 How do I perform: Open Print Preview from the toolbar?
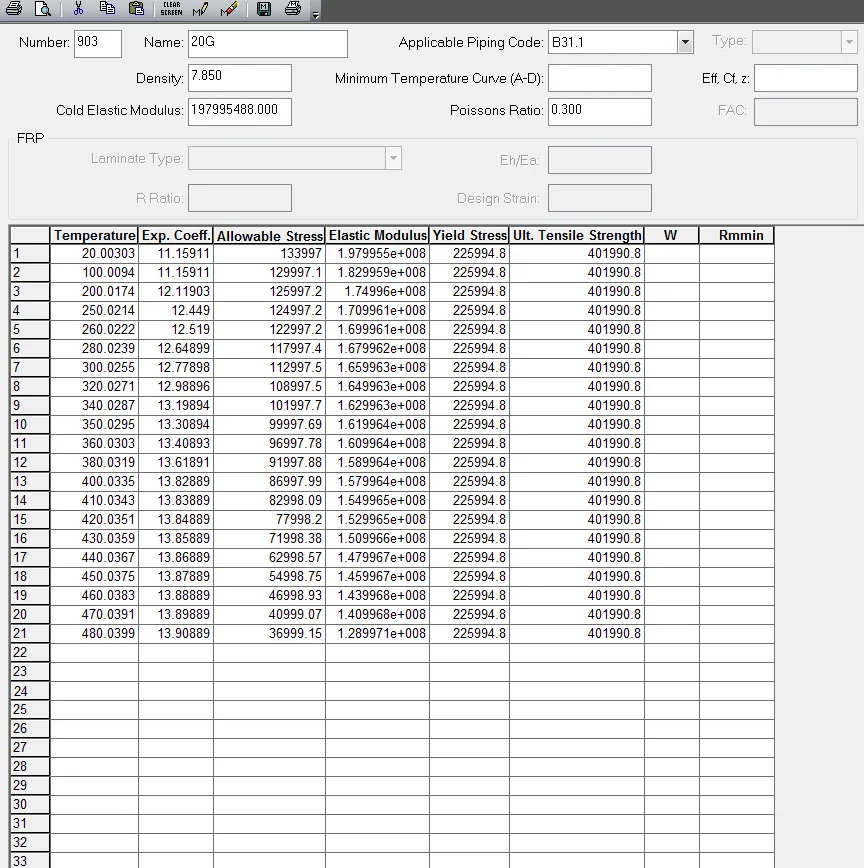point(42,9)
